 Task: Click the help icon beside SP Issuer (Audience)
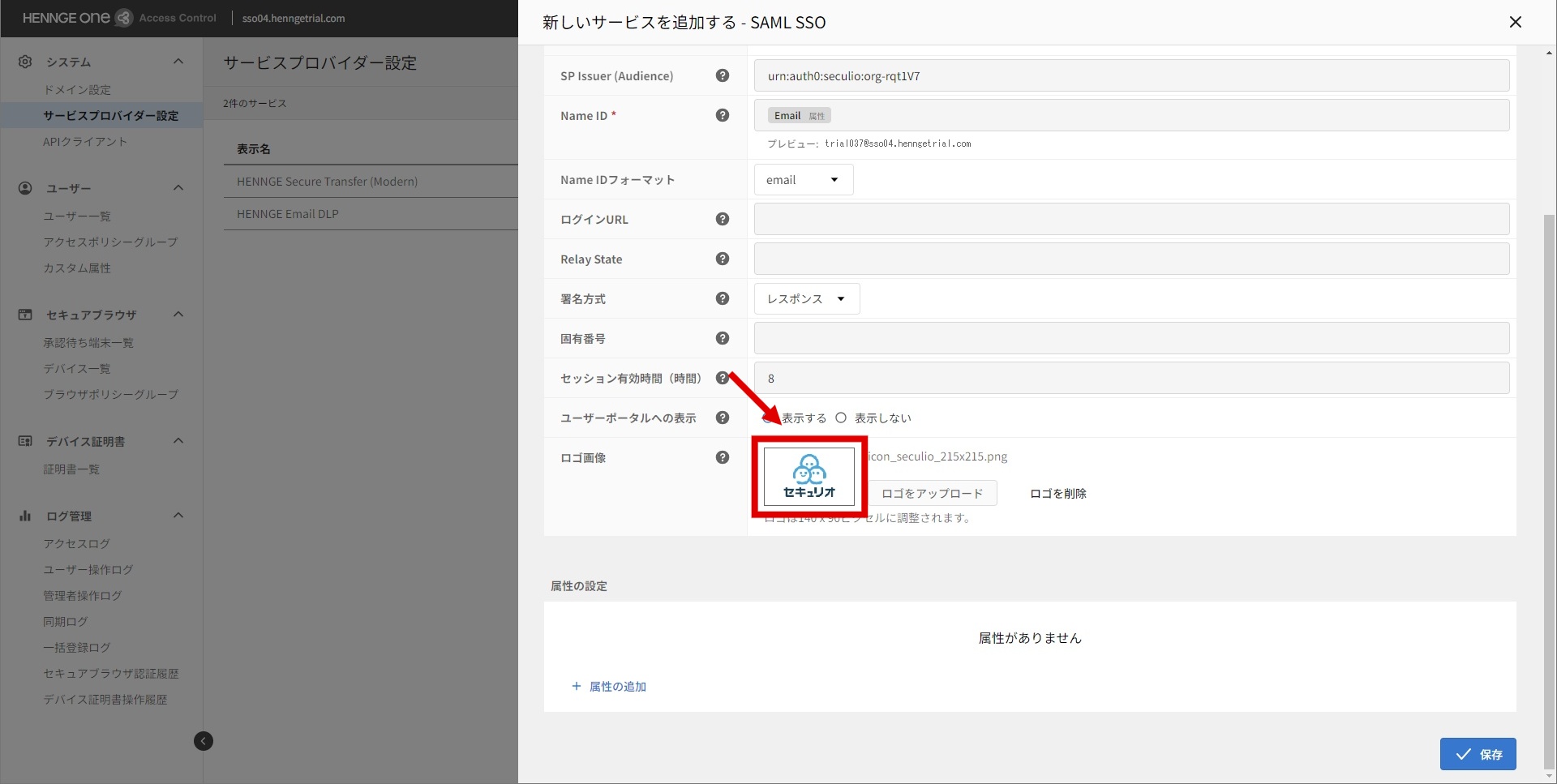point(723,75)
